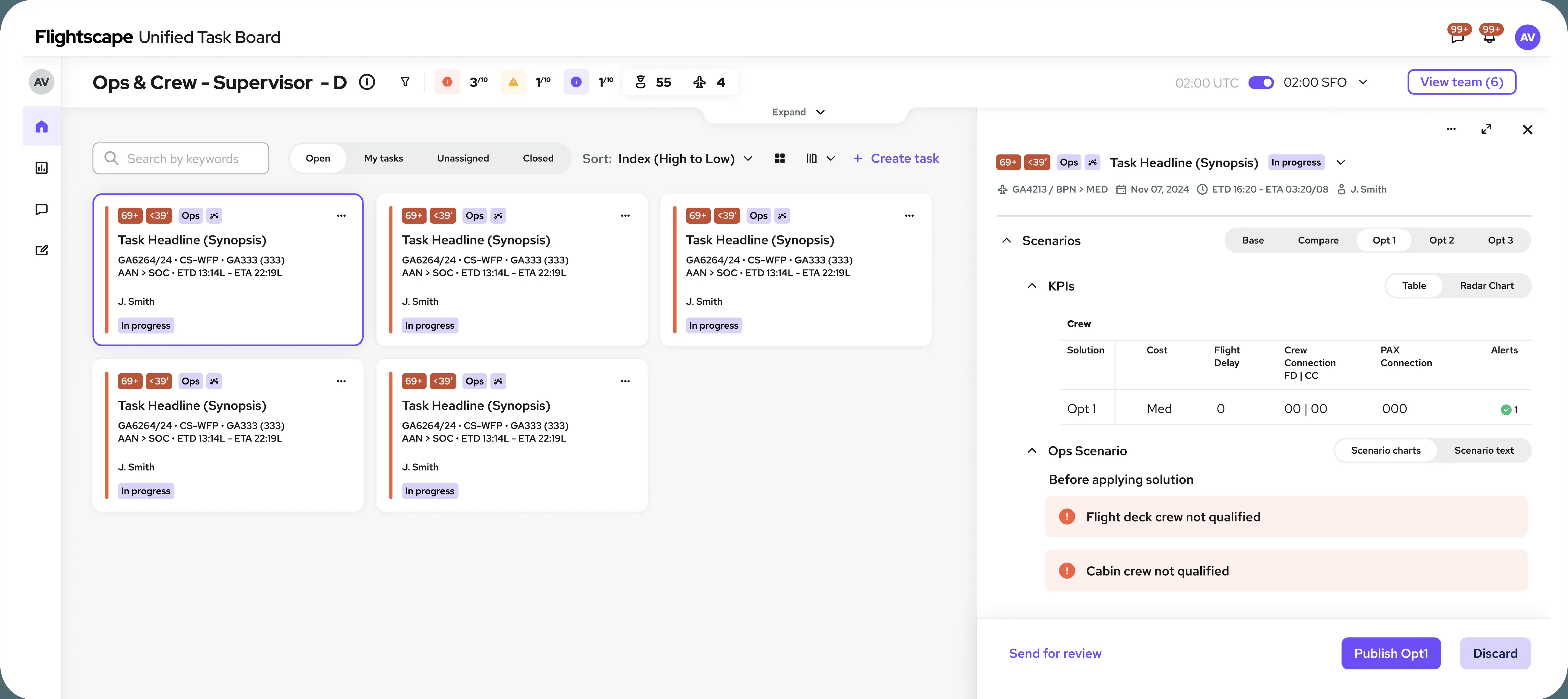This screenshot has height=699, width=1568.
Task: Click the Publish Opt1 button
Action: [1390, 653]
